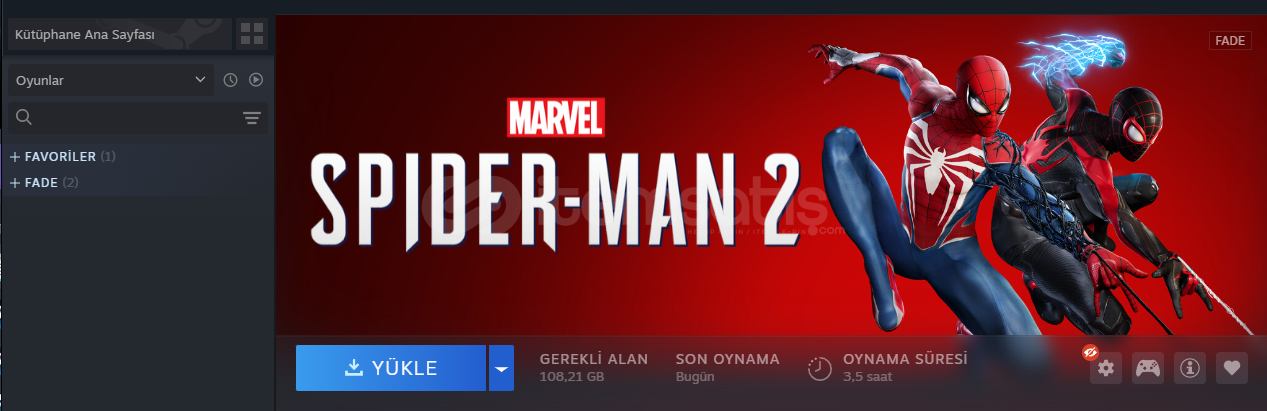
Task: Open controller configuration icon
Action: pyautogui.click(x=1147, y=368)
